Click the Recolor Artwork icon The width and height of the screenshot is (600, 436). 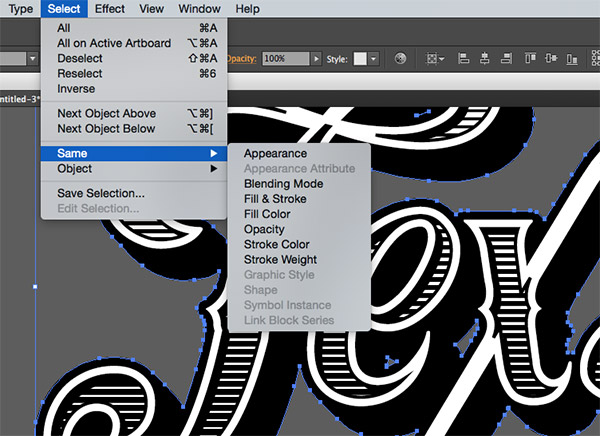pos(400,59)
